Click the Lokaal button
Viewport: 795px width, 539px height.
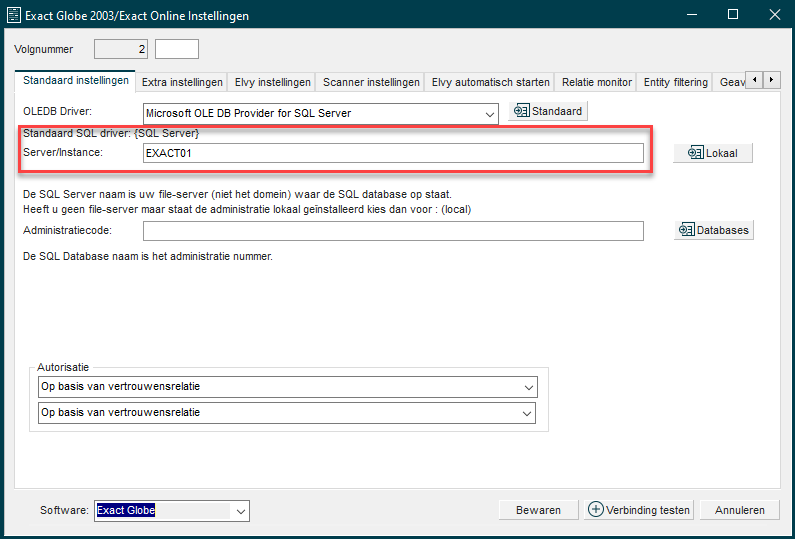click(x=713, y=153)
